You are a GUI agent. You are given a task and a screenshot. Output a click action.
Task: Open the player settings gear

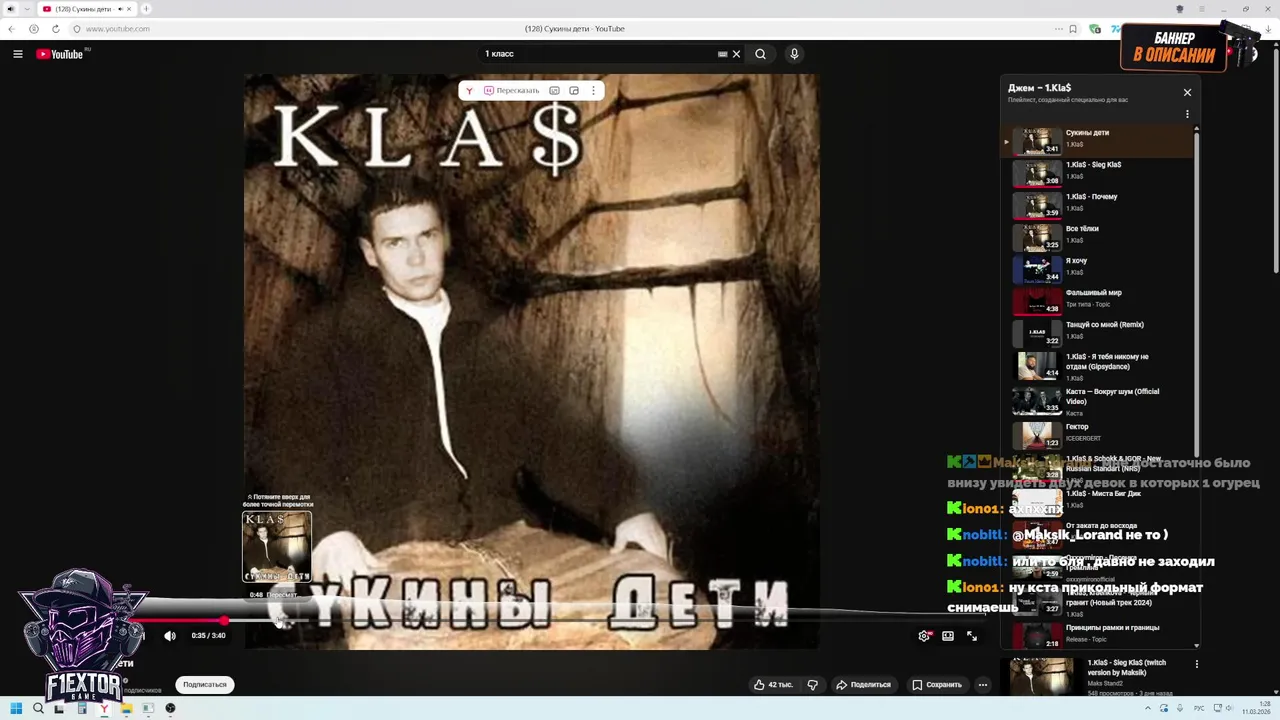tap(924, 636)
